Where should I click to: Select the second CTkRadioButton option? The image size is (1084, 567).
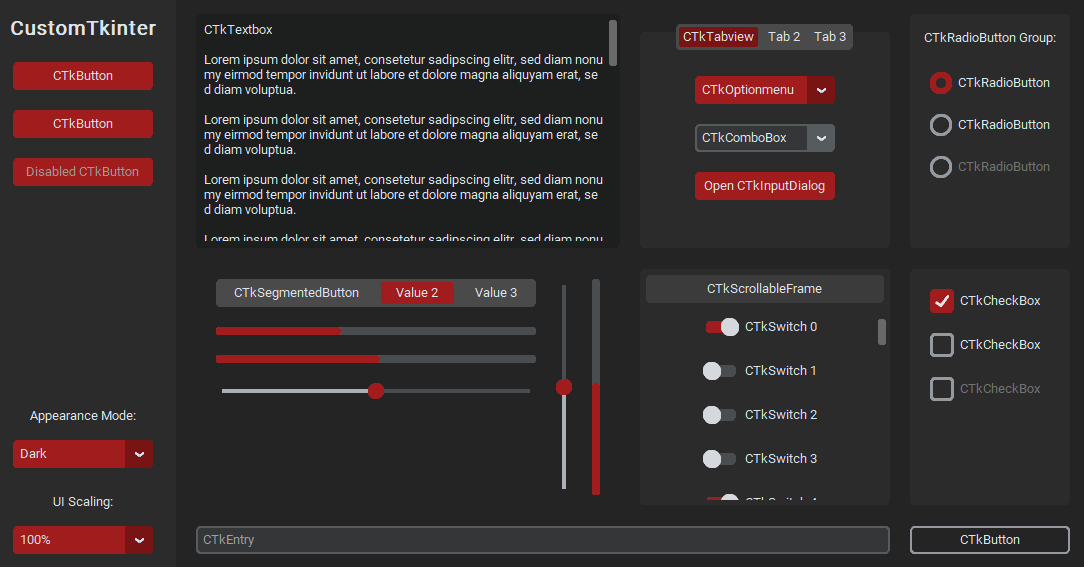pos(941,125)
